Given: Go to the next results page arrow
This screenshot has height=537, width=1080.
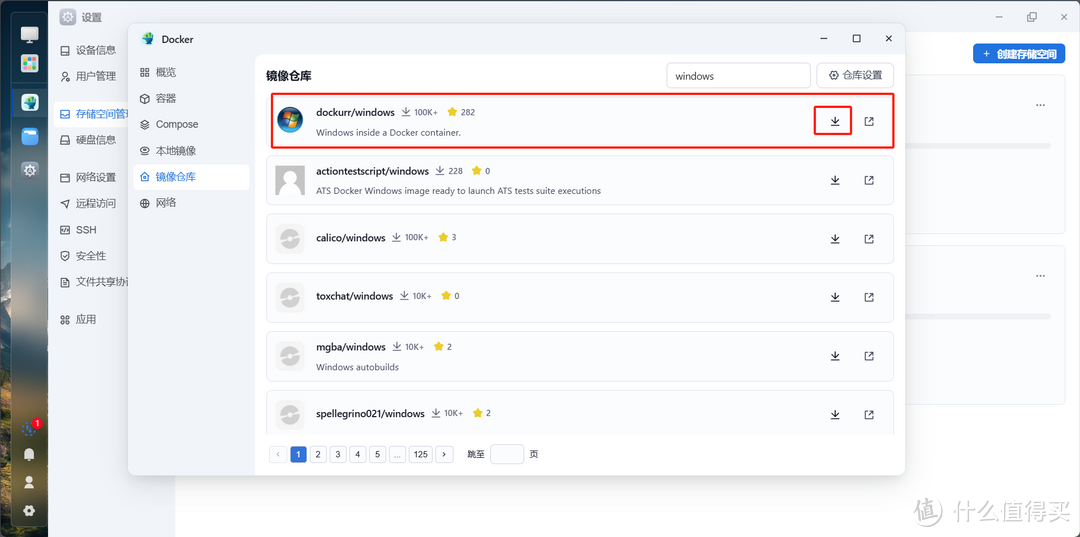Looking at the screenshot, I should coord(445,454).
